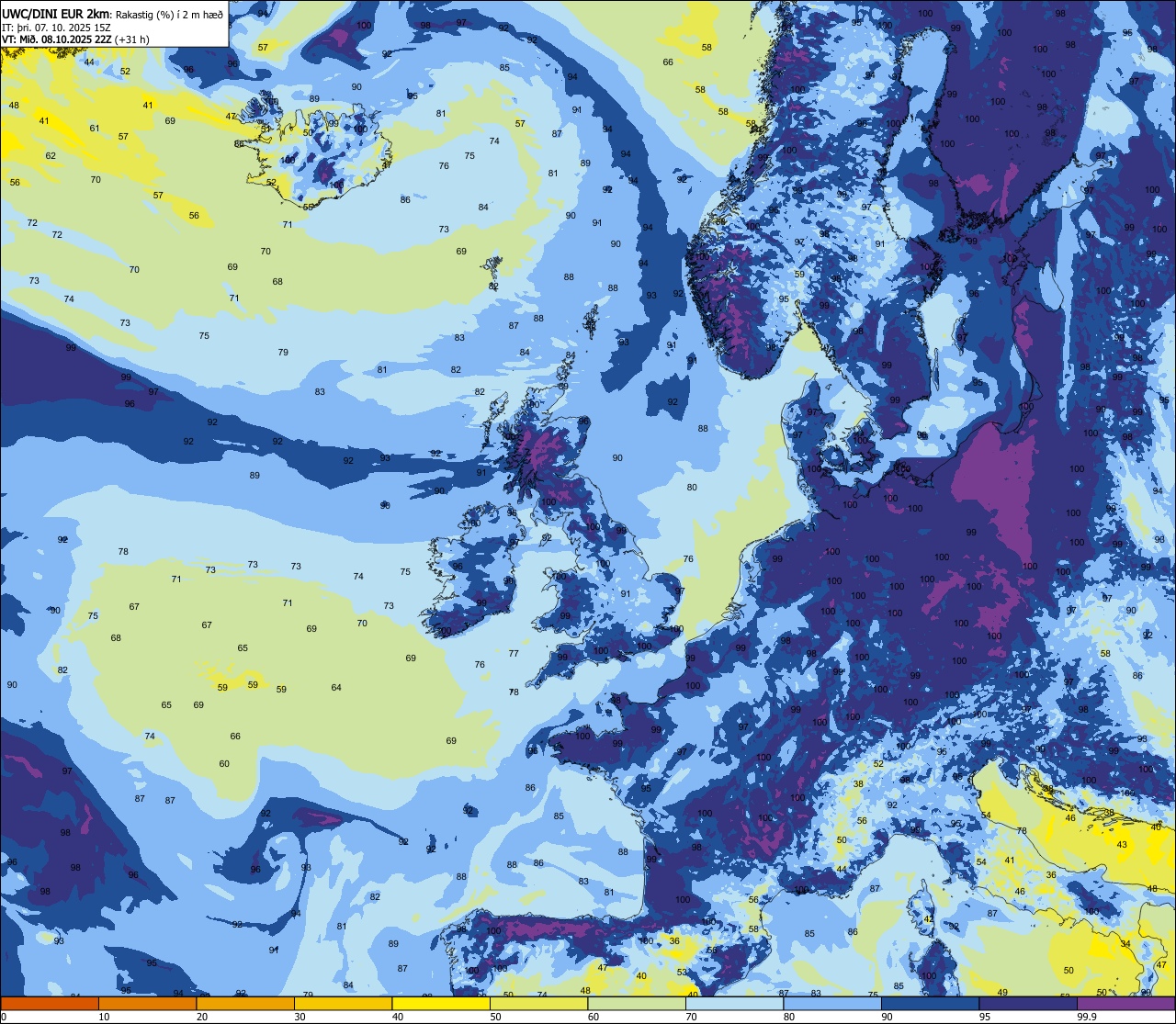1176x1024 pixels.
Task: Pick the amber 20–30 legend swatch
Action: [x=245, y=1004]
